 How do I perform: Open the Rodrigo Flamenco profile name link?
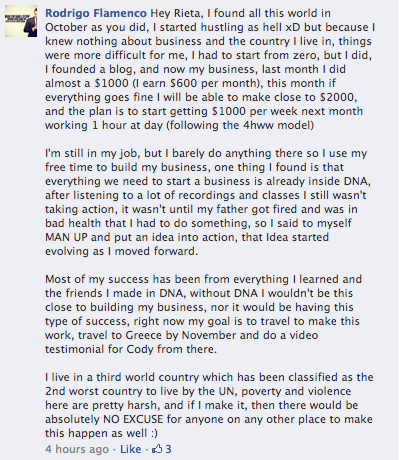[96, 13]
